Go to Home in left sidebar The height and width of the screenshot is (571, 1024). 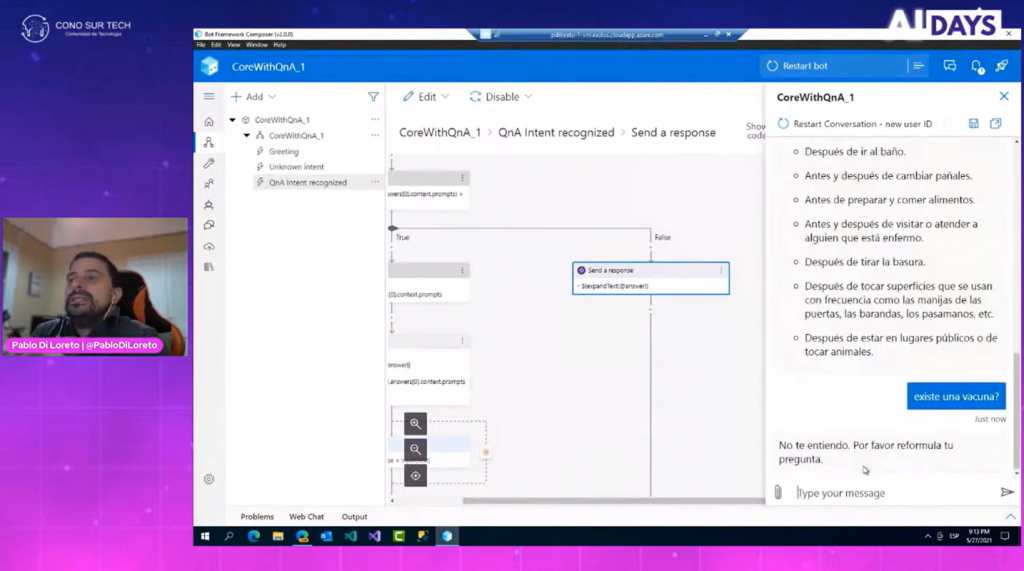(x=209, y=122)
